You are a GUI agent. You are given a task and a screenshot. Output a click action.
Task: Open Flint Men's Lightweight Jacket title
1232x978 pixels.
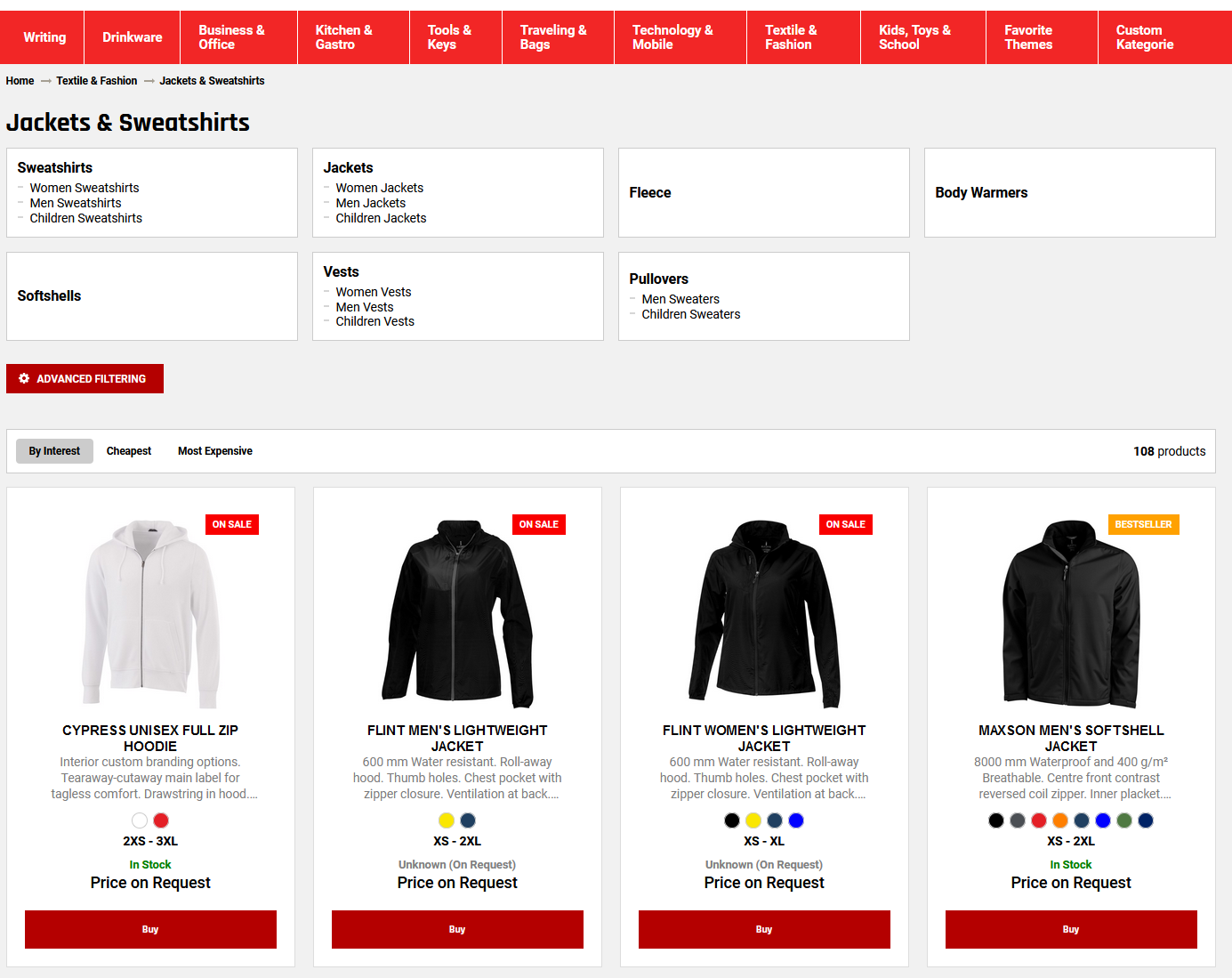point(457,738)
